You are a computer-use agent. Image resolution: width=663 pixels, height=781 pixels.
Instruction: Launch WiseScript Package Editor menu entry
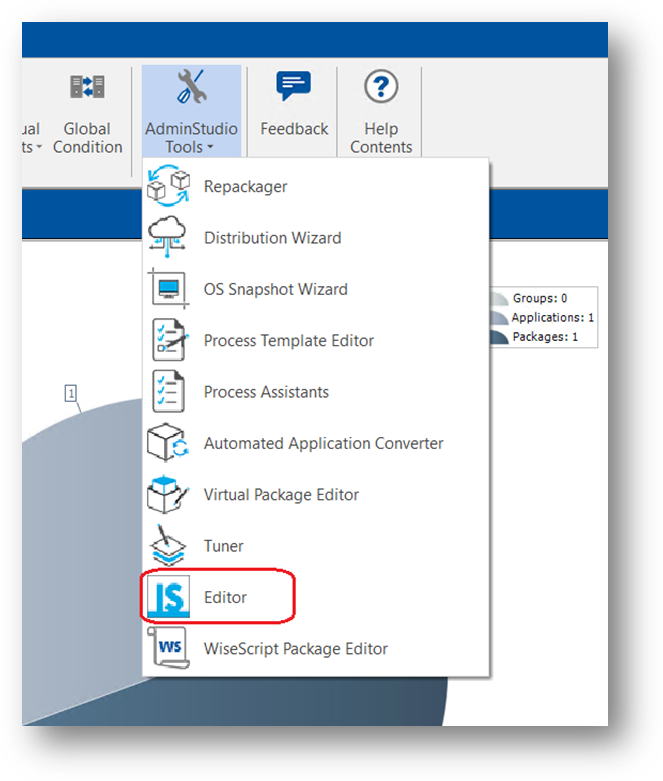coord(315,648)
